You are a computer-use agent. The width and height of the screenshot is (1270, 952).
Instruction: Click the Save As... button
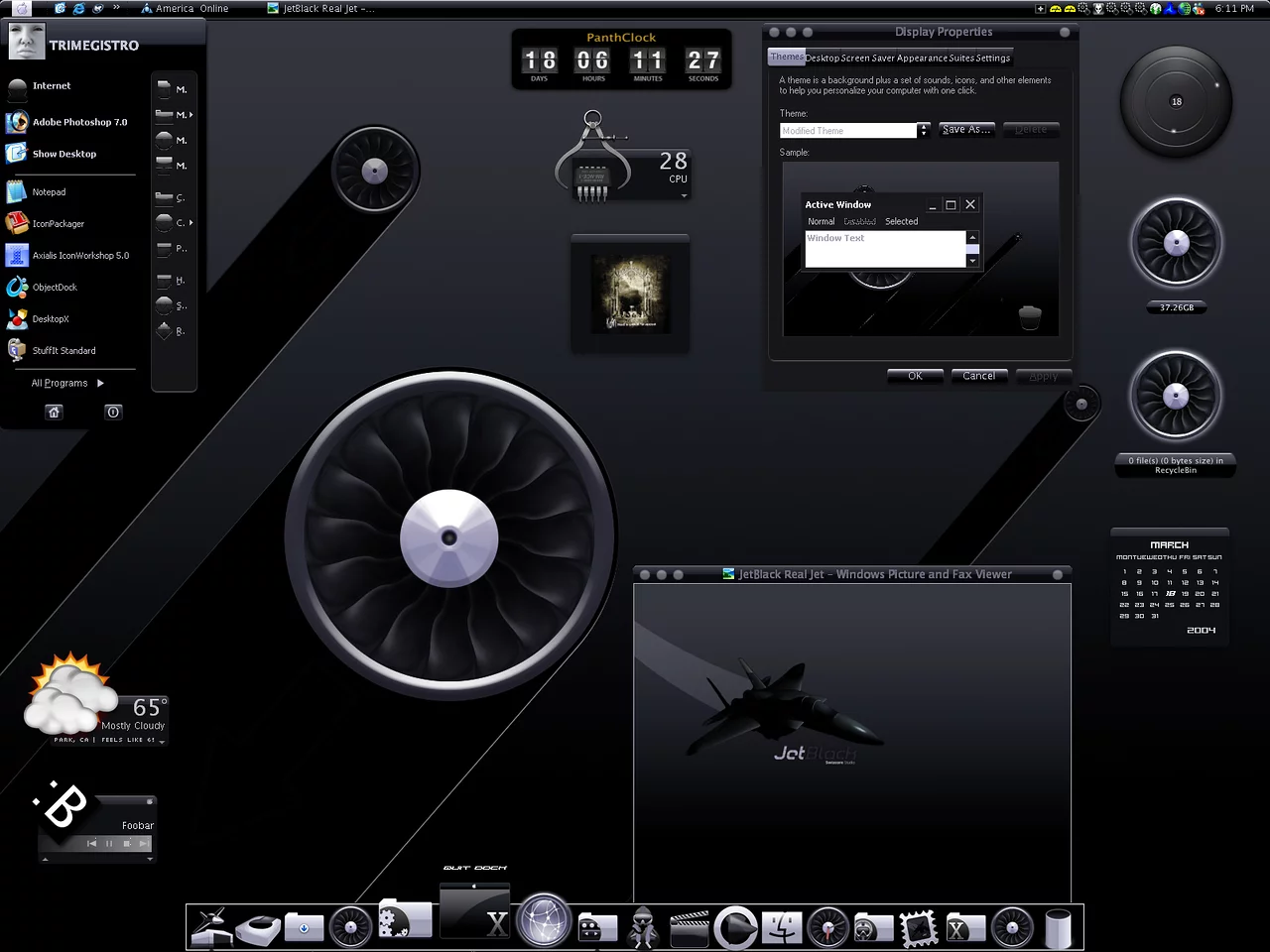[x=965, y=130]
